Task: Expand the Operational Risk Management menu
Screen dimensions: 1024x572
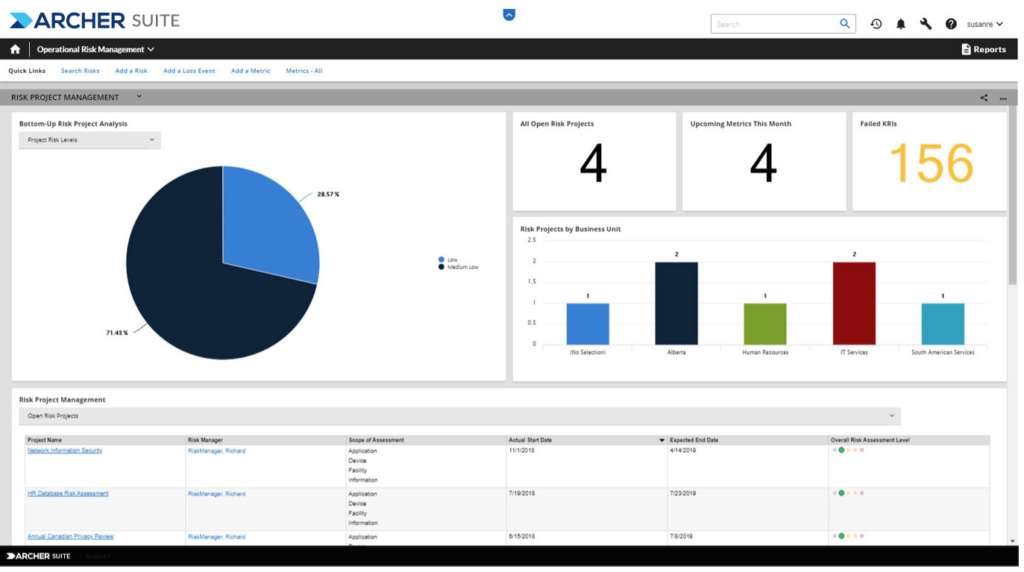Action: point(96,49)
